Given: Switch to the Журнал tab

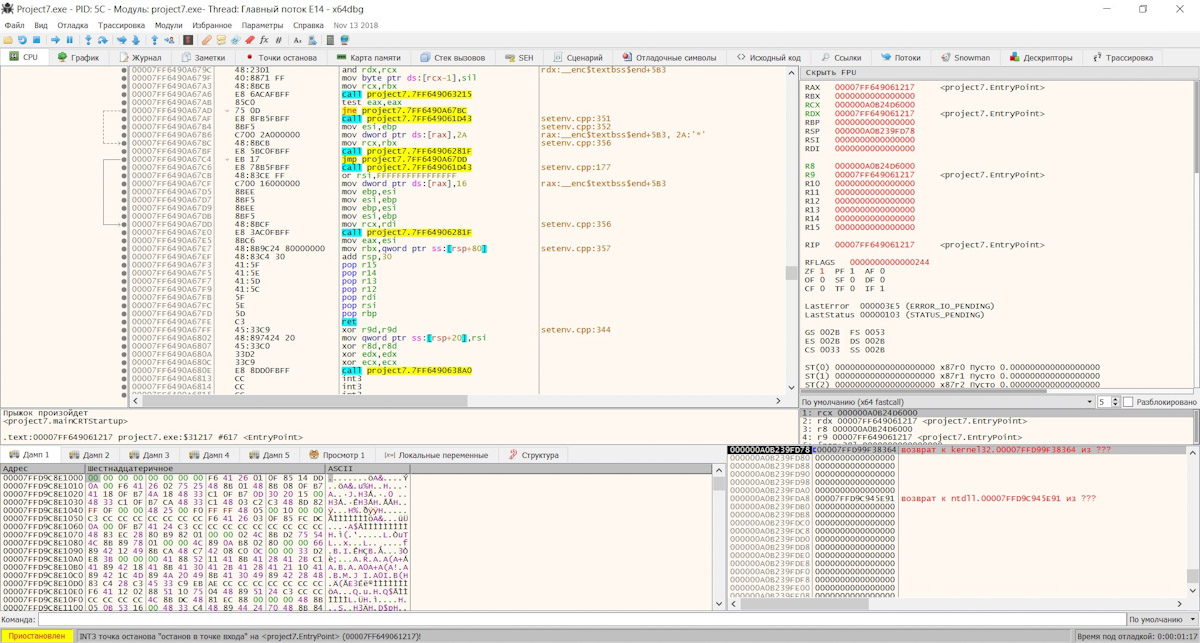Looking at the screenshot, I should [138, 58].
